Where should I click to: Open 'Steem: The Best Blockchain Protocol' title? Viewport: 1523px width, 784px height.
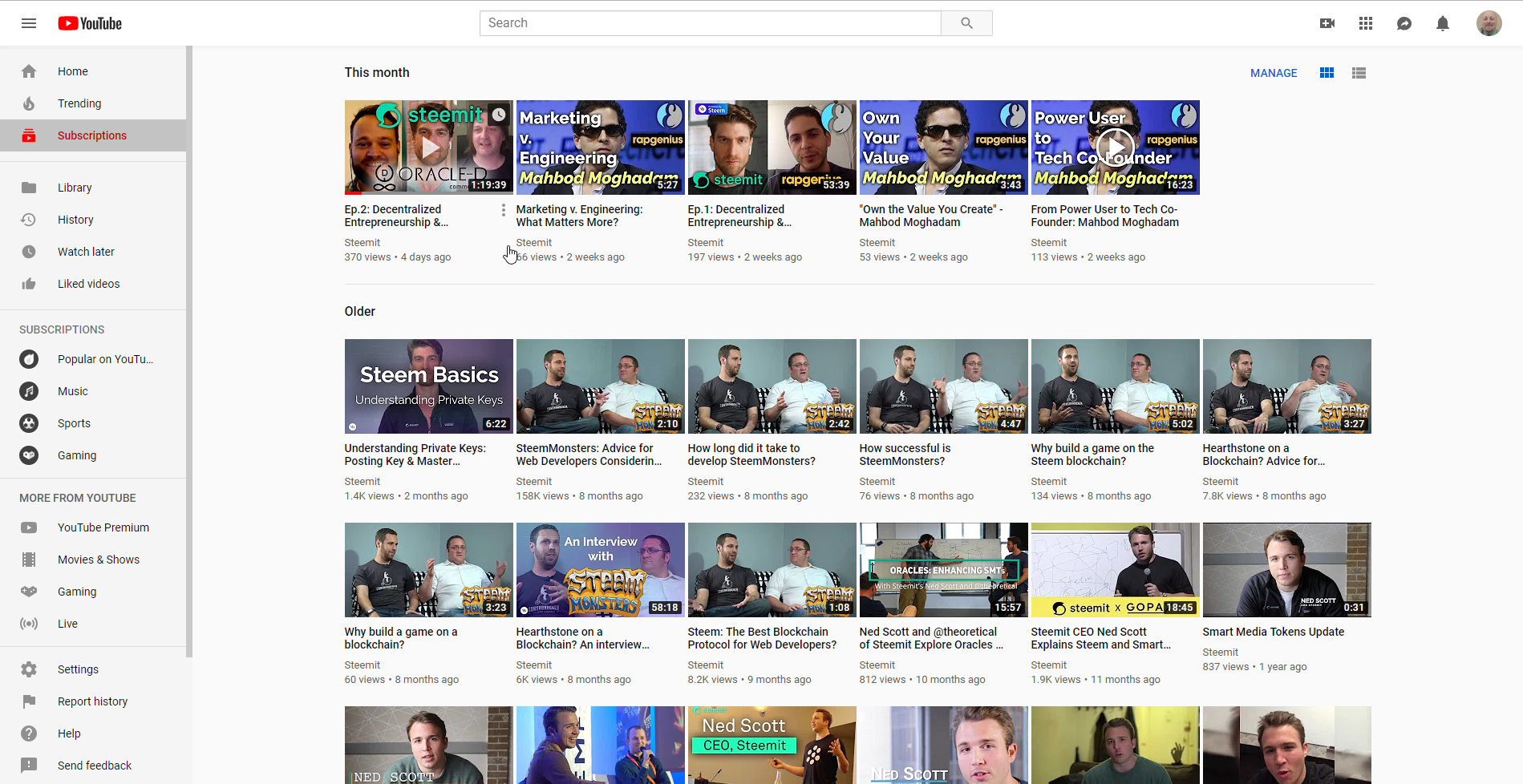762,638
